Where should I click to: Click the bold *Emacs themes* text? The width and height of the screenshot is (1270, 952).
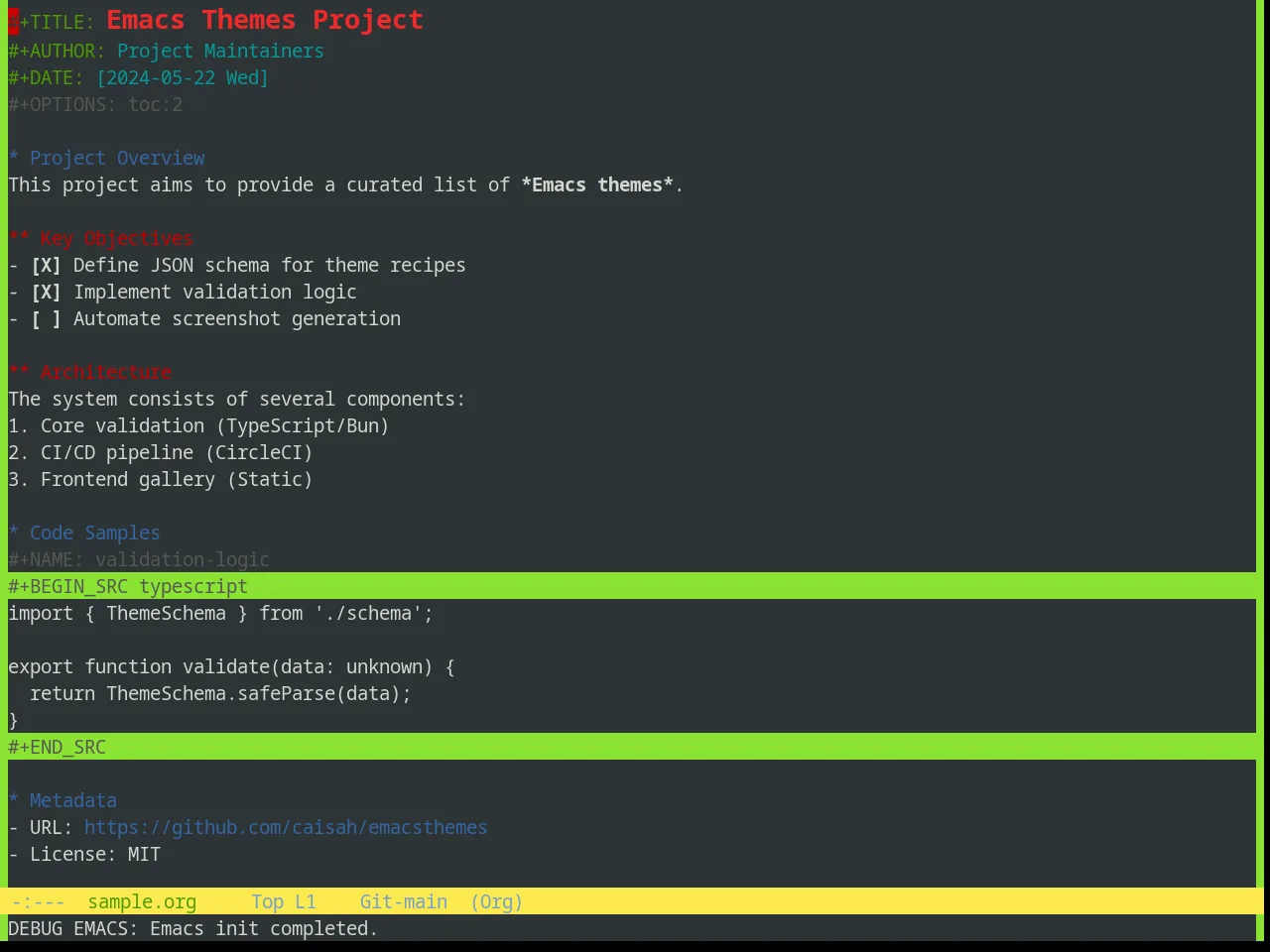tap(597, 185)
